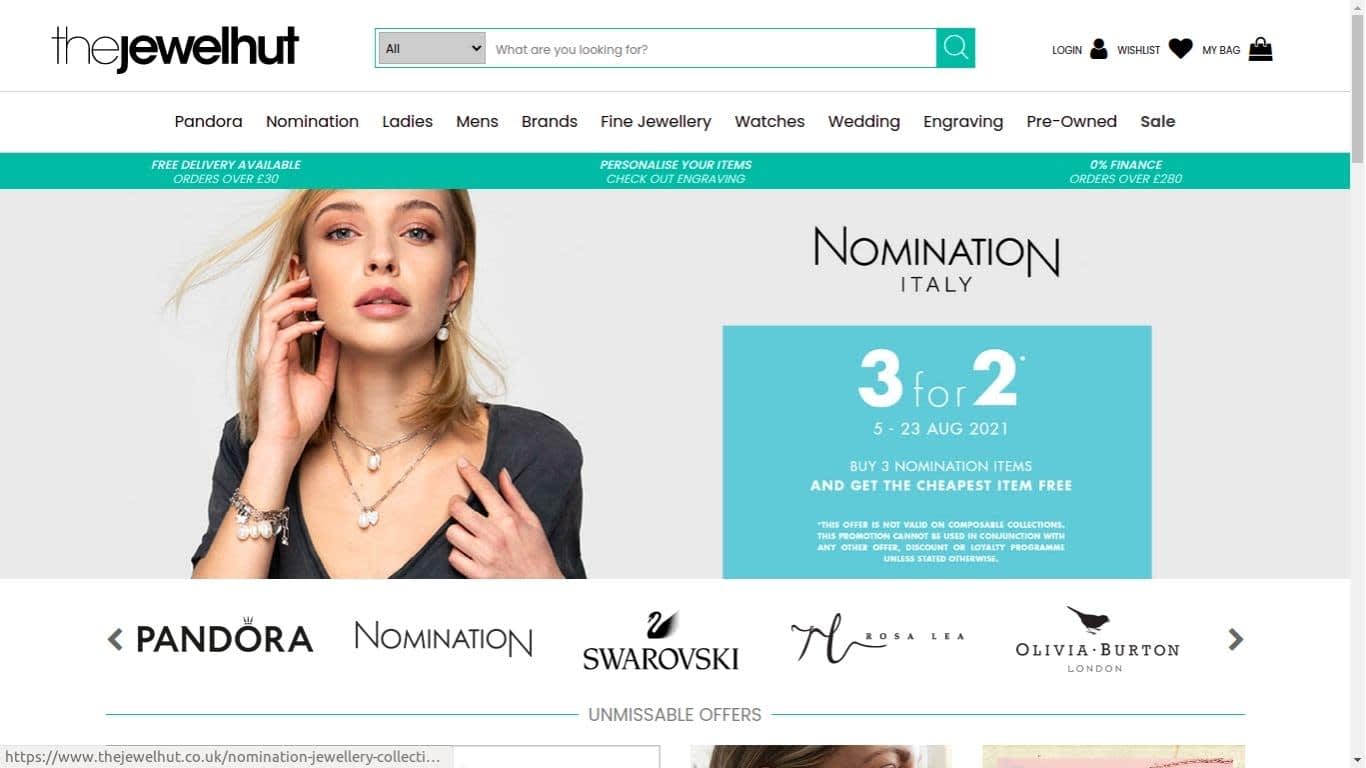Open the Sale menu item

coord(1157,121)
